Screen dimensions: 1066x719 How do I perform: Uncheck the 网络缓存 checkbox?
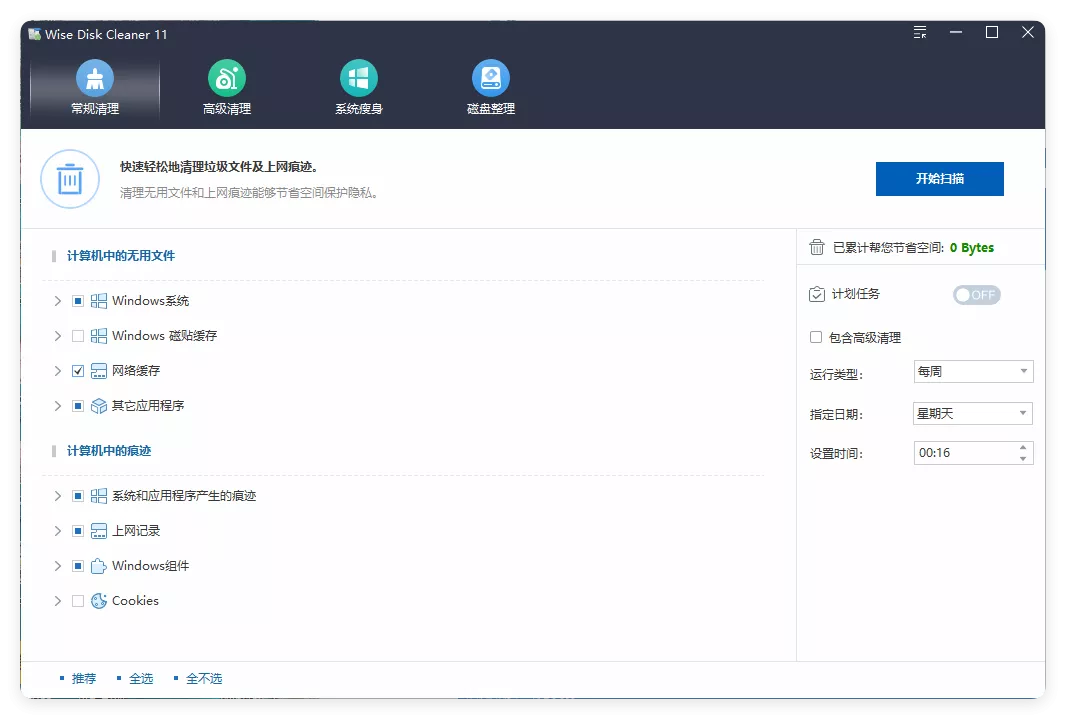77,370
